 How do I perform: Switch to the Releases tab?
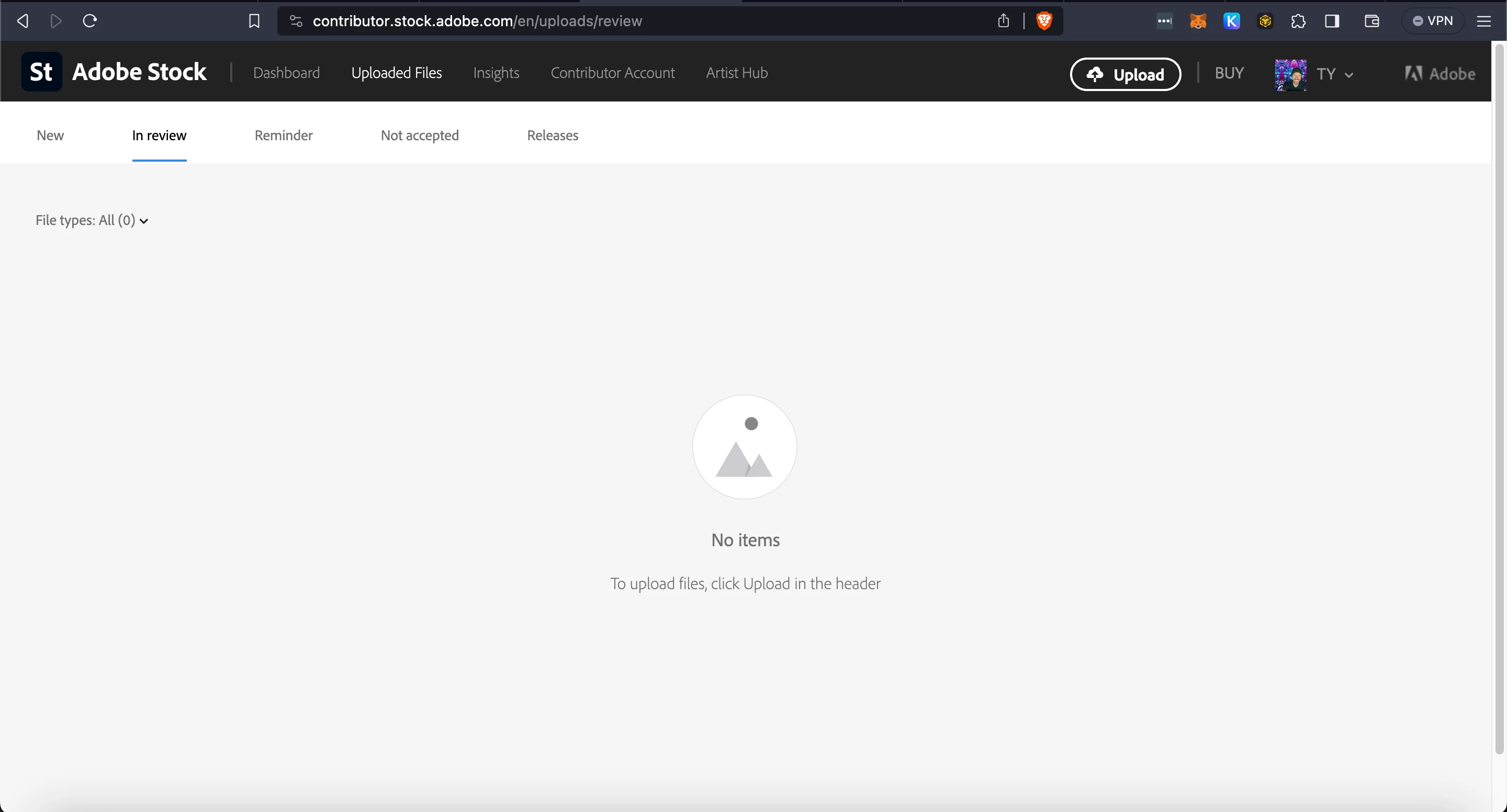(x=552, y=136)
